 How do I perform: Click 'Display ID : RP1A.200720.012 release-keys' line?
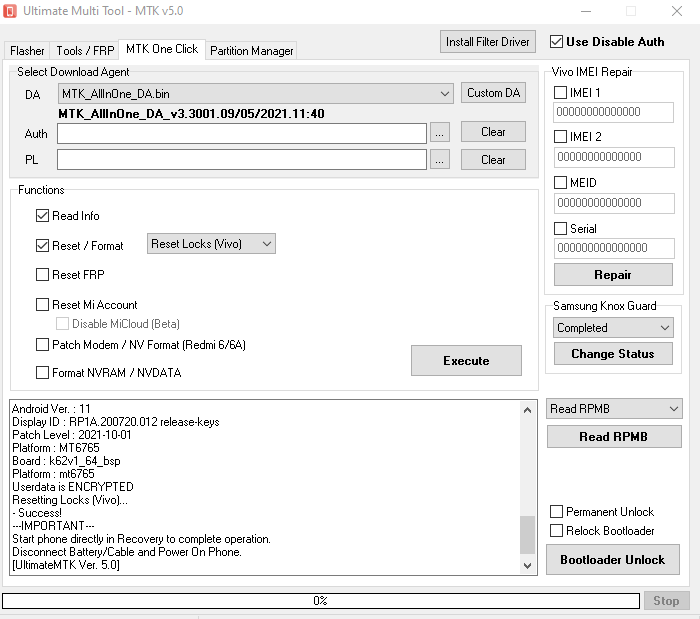116,422
